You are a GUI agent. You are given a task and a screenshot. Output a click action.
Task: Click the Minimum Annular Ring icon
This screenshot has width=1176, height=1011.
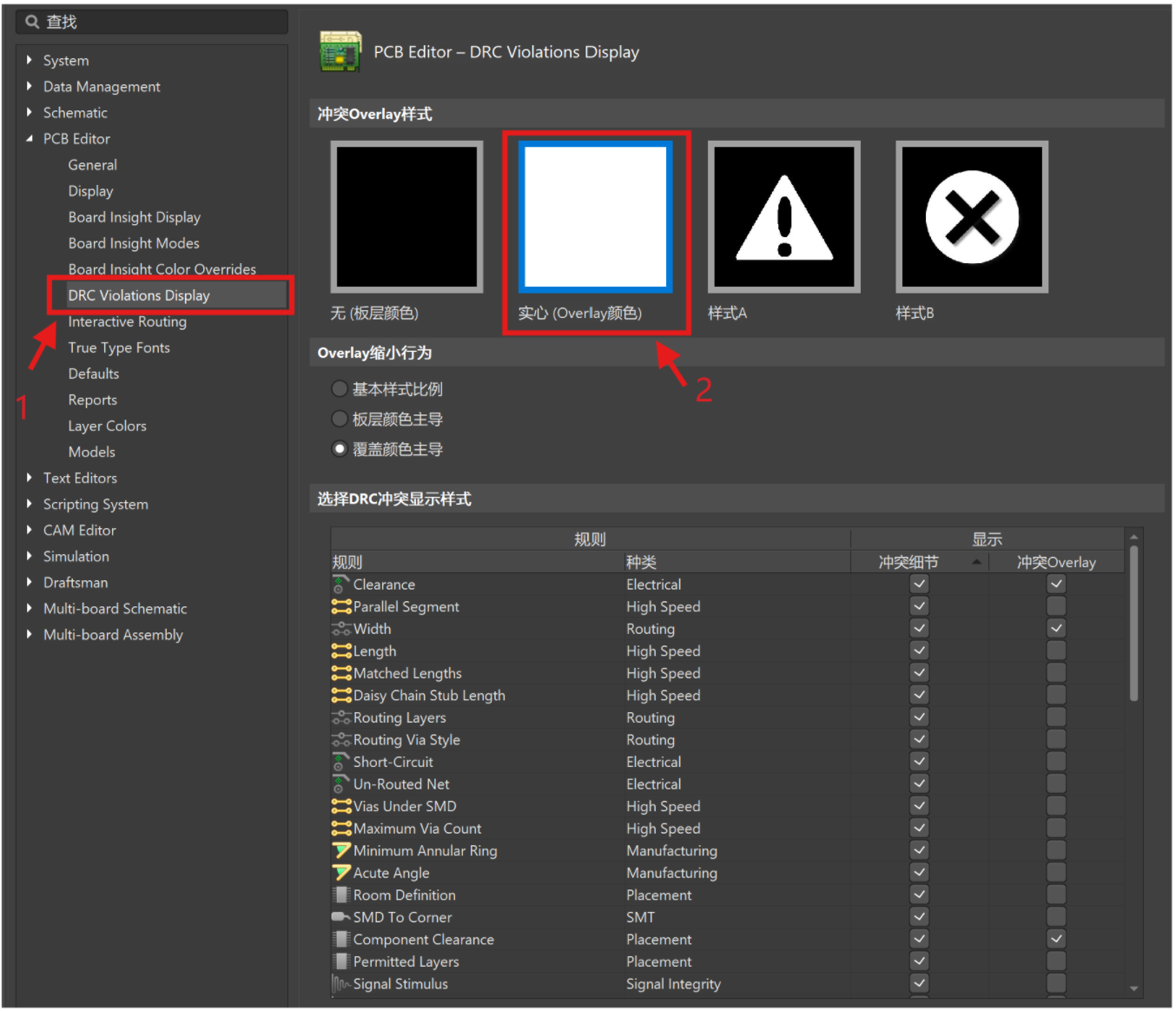click(341, 850)
